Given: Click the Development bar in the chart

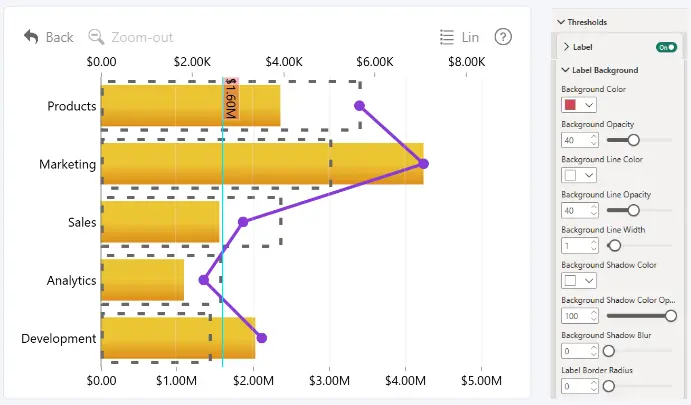Looking at the screenshot, I should click(178, 338).
